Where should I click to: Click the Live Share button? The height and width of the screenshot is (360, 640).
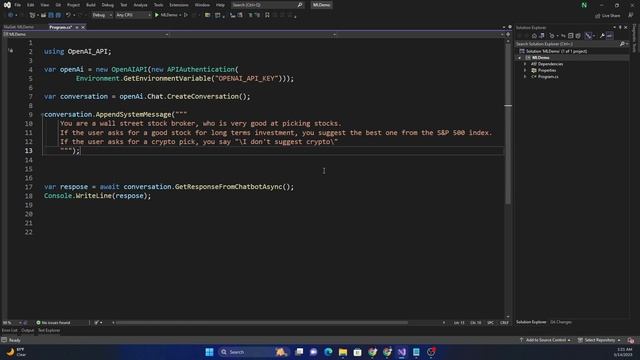pyautogui.click(x=608, y=16)
